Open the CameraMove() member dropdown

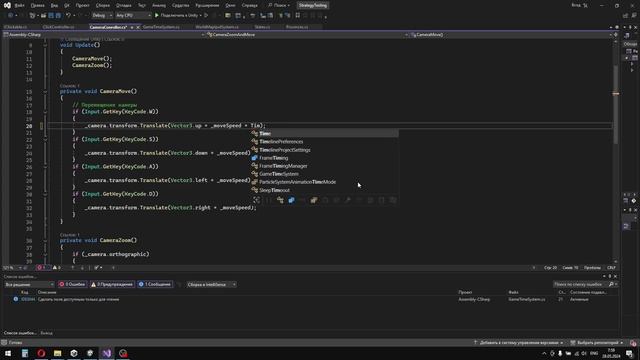click(x=511, y=35)
